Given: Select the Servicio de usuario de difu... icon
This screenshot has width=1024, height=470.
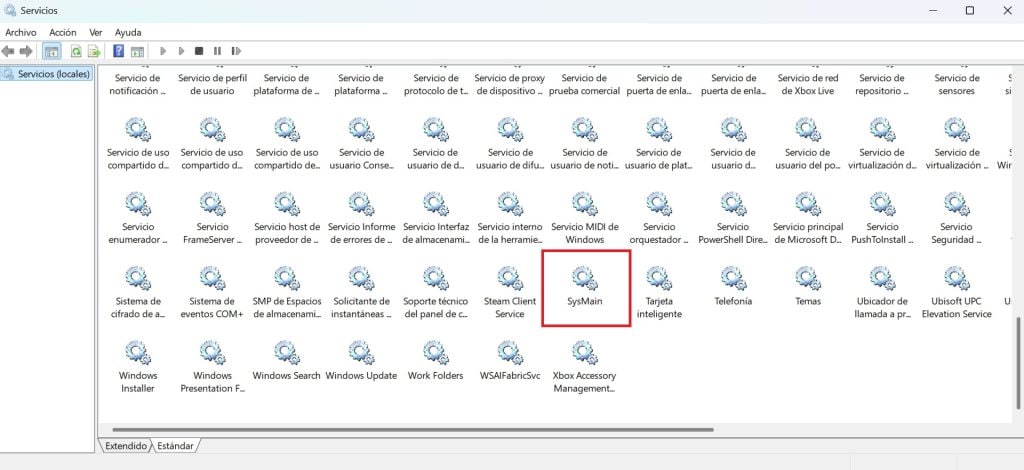Looking at the screenshot, I should point(510,130).
